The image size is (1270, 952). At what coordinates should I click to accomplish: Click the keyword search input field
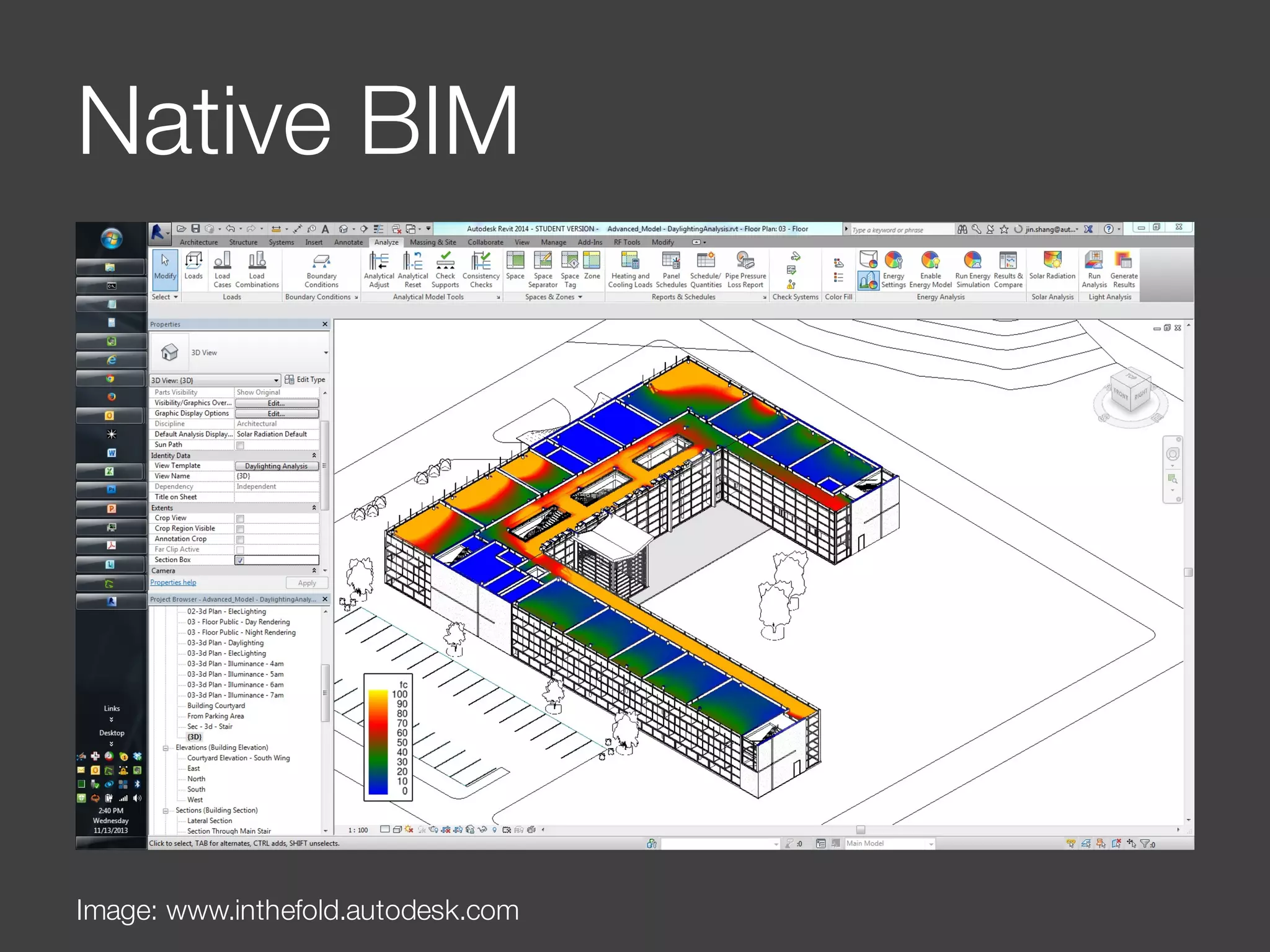[902, 230]
